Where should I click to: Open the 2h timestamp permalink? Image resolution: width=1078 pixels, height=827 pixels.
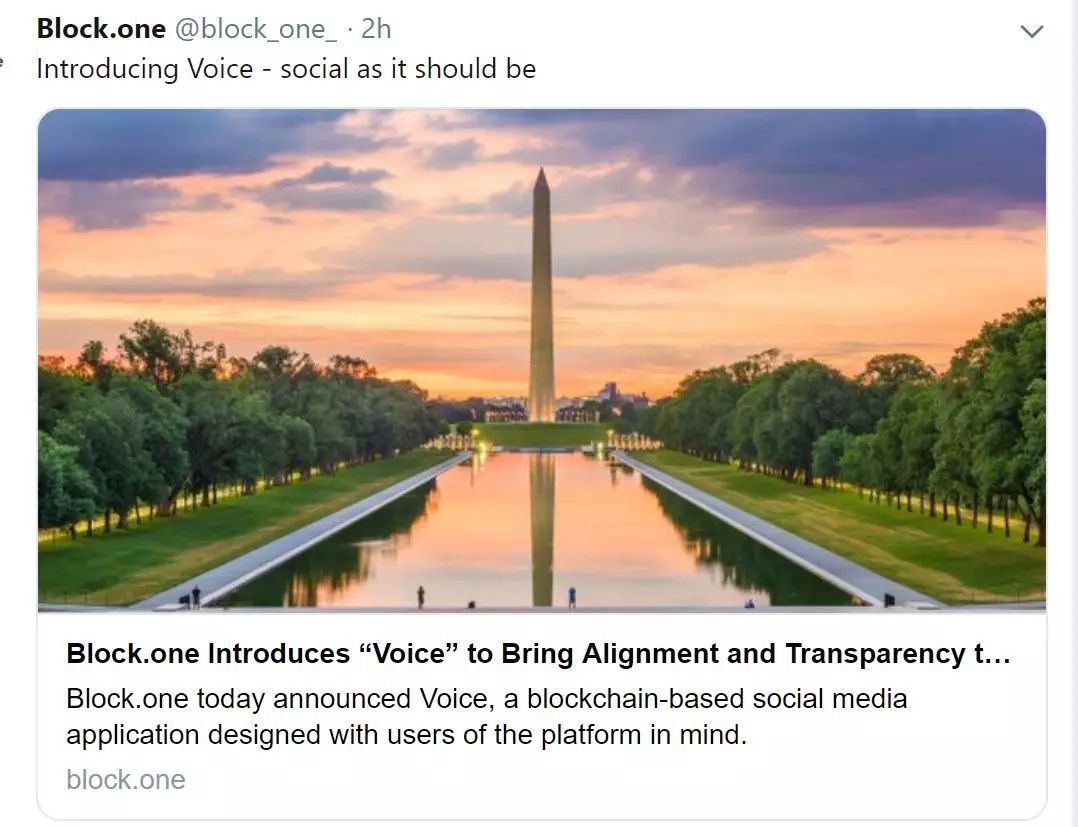(376, 29)
